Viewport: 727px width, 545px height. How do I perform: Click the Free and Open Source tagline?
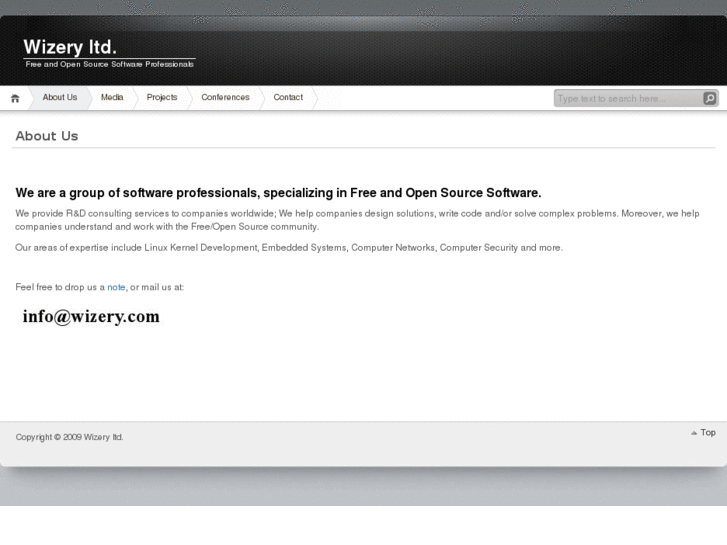click(x=110, y=64)
